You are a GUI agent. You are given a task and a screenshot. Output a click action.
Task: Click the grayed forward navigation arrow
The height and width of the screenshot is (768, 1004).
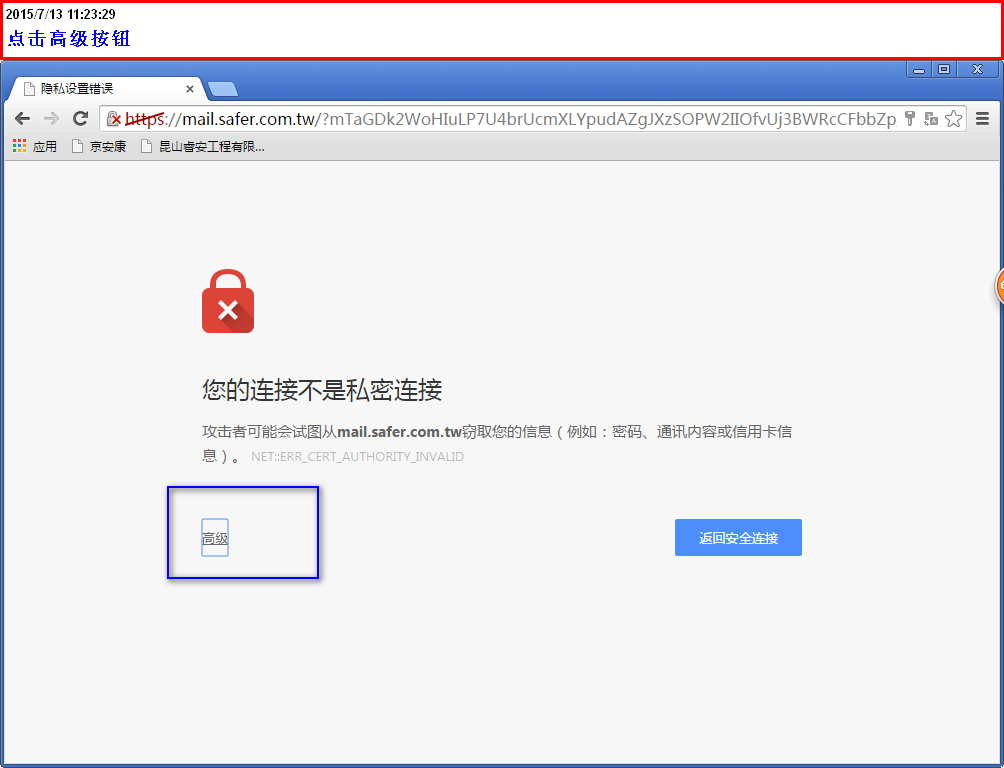pyautogui.click(x=51, y=118)
